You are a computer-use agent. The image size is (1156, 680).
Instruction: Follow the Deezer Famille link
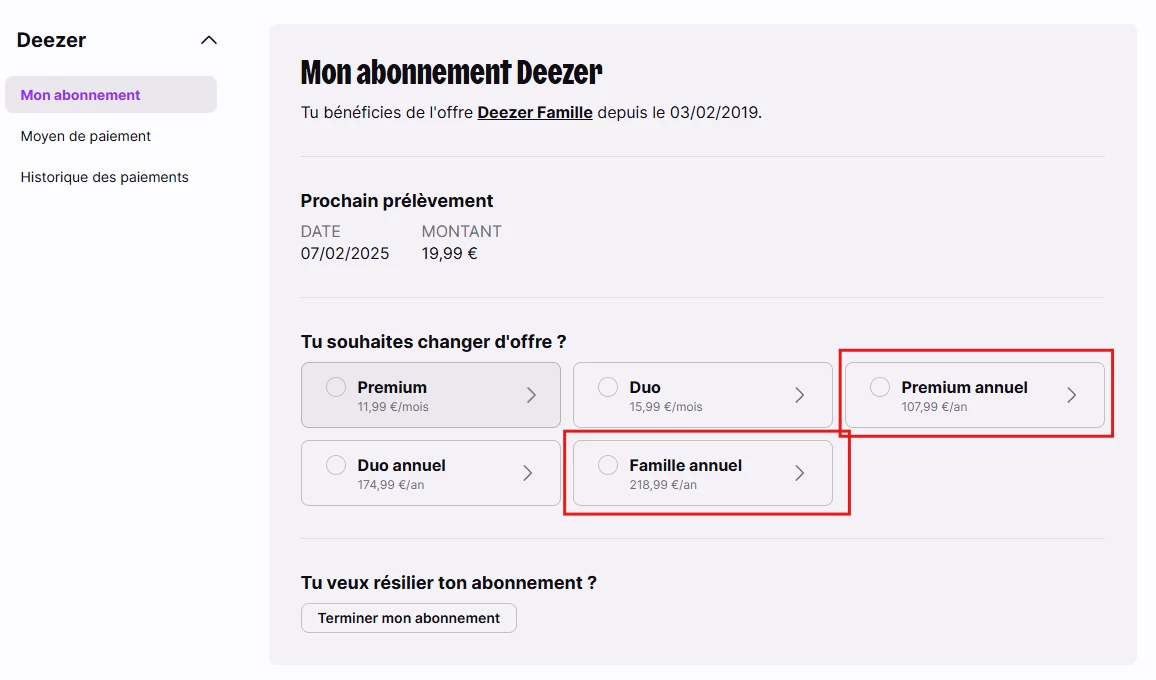535,112
